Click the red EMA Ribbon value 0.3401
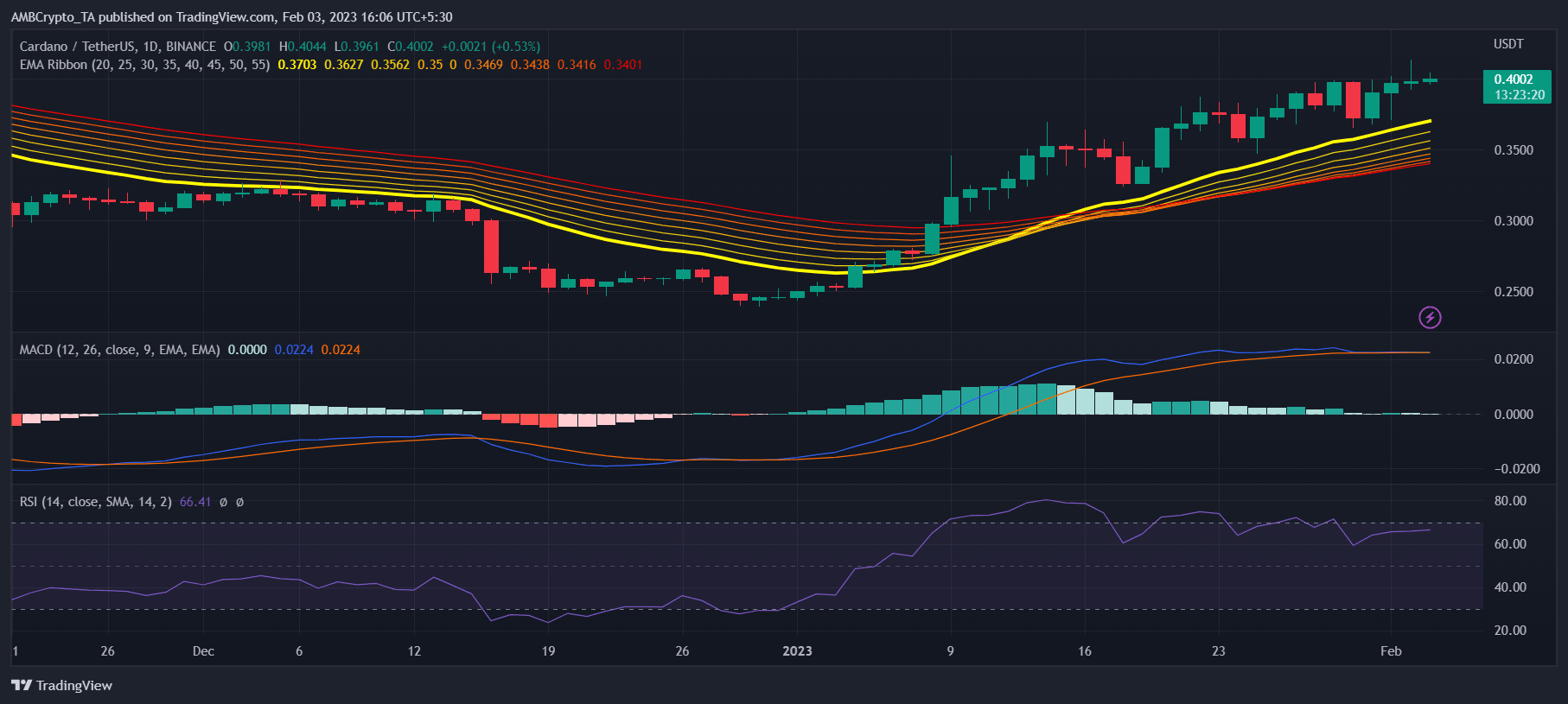Screen dimensions: 1568x704 pyautogui.click(x=623, y=65)
